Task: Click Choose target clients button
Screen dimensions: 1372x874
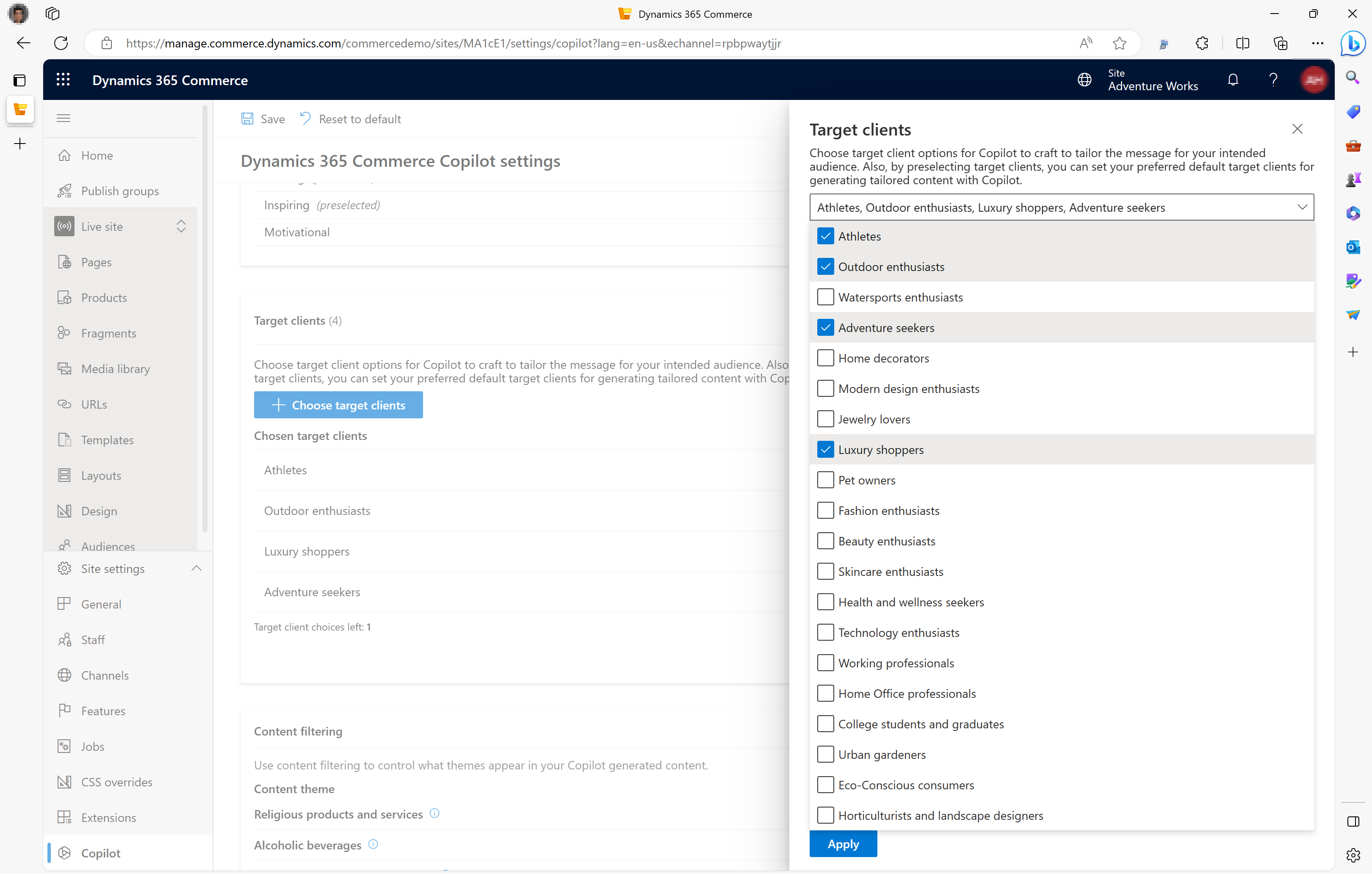Action: (338, 405)
